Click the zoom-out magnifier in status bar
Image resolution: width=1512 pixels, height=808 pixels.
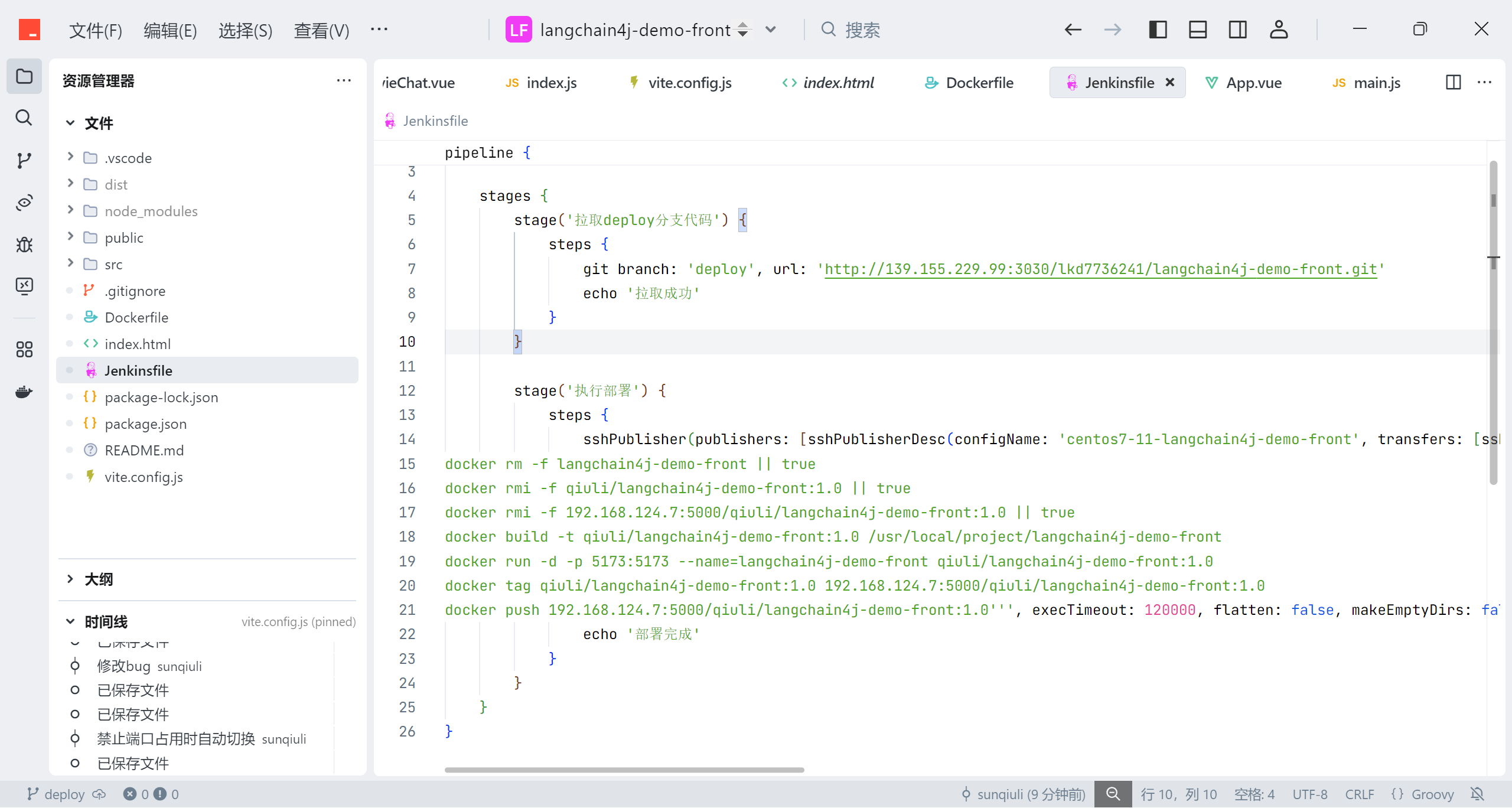point(1113,794)
